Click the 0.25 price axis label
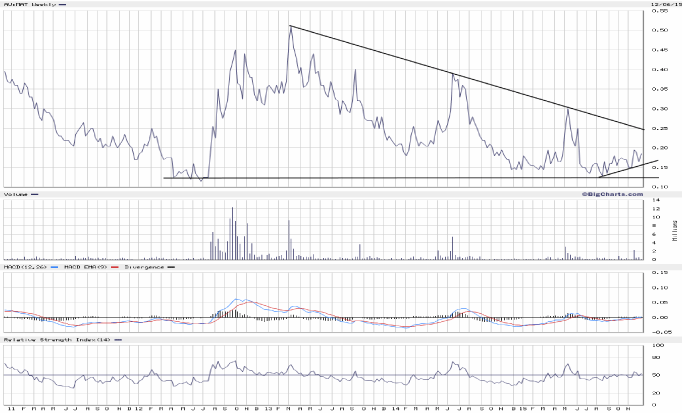682x414 pixels. (x=660, y=128)
